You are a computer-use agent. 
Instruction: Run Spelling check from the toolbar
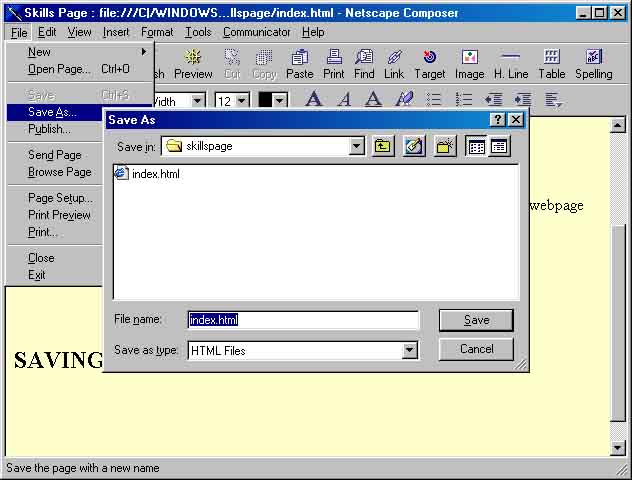click(x=594, y=64)
